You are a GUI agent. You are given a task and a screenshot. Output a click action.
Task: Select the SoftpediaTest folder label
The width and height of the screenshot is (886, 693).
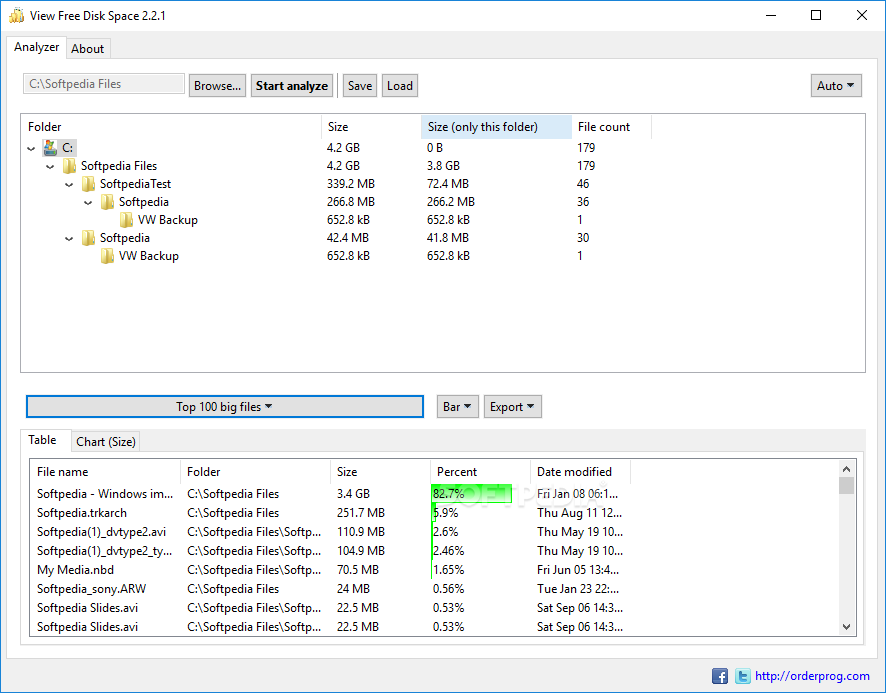point(135,184)
